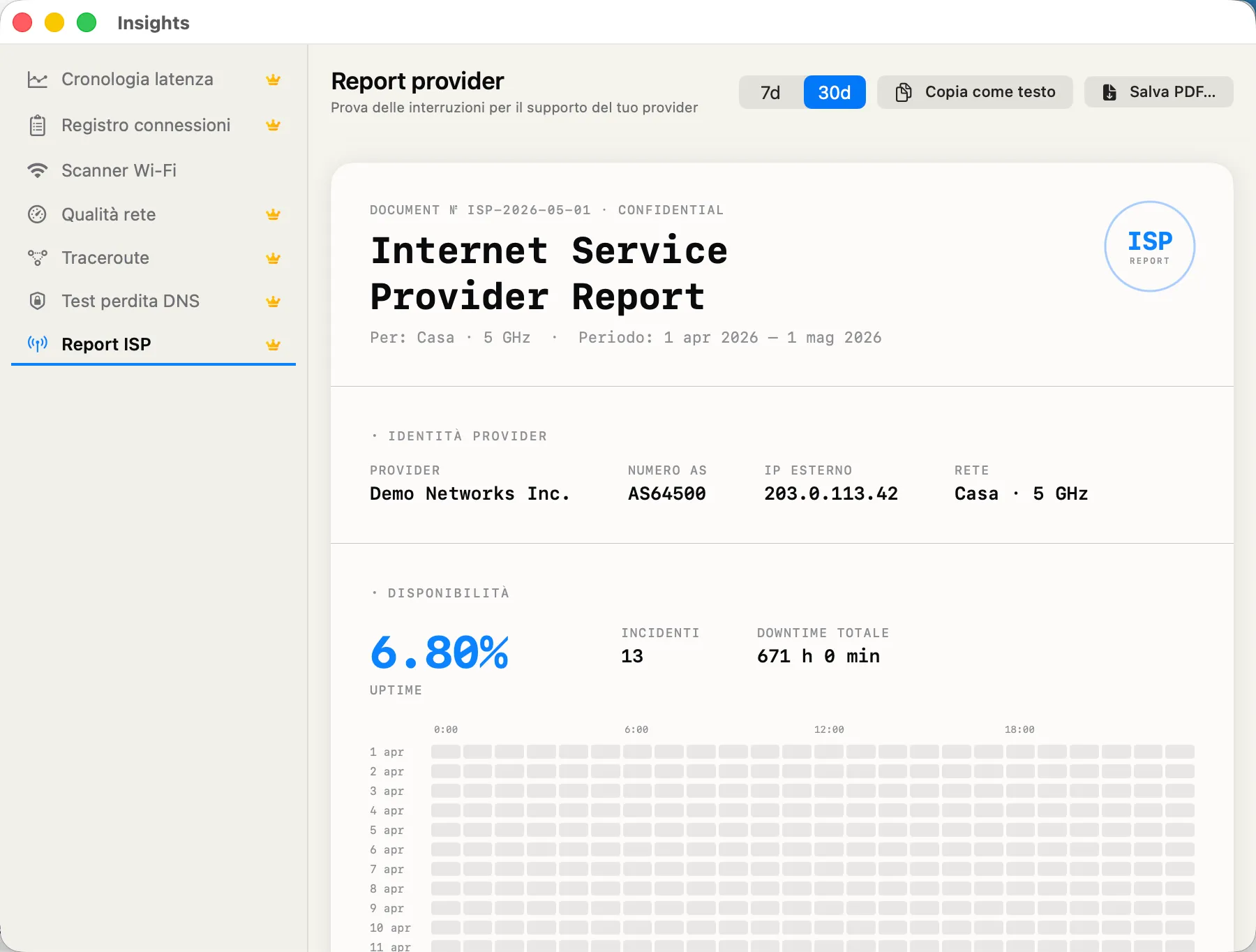Click the 5 apr heatmap row label
The image size is (1256, 952).
pyautogui.click(x=387, y=831)
